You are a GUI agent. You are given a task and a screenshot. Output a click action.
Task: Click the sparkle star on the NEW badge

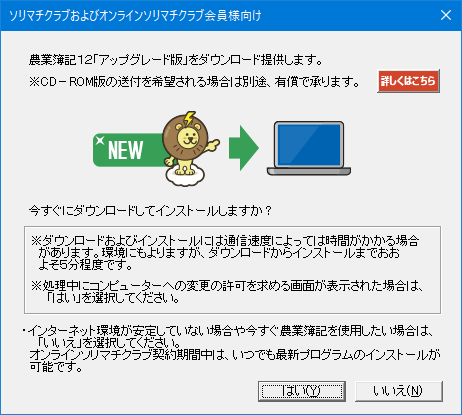[99, 140]
